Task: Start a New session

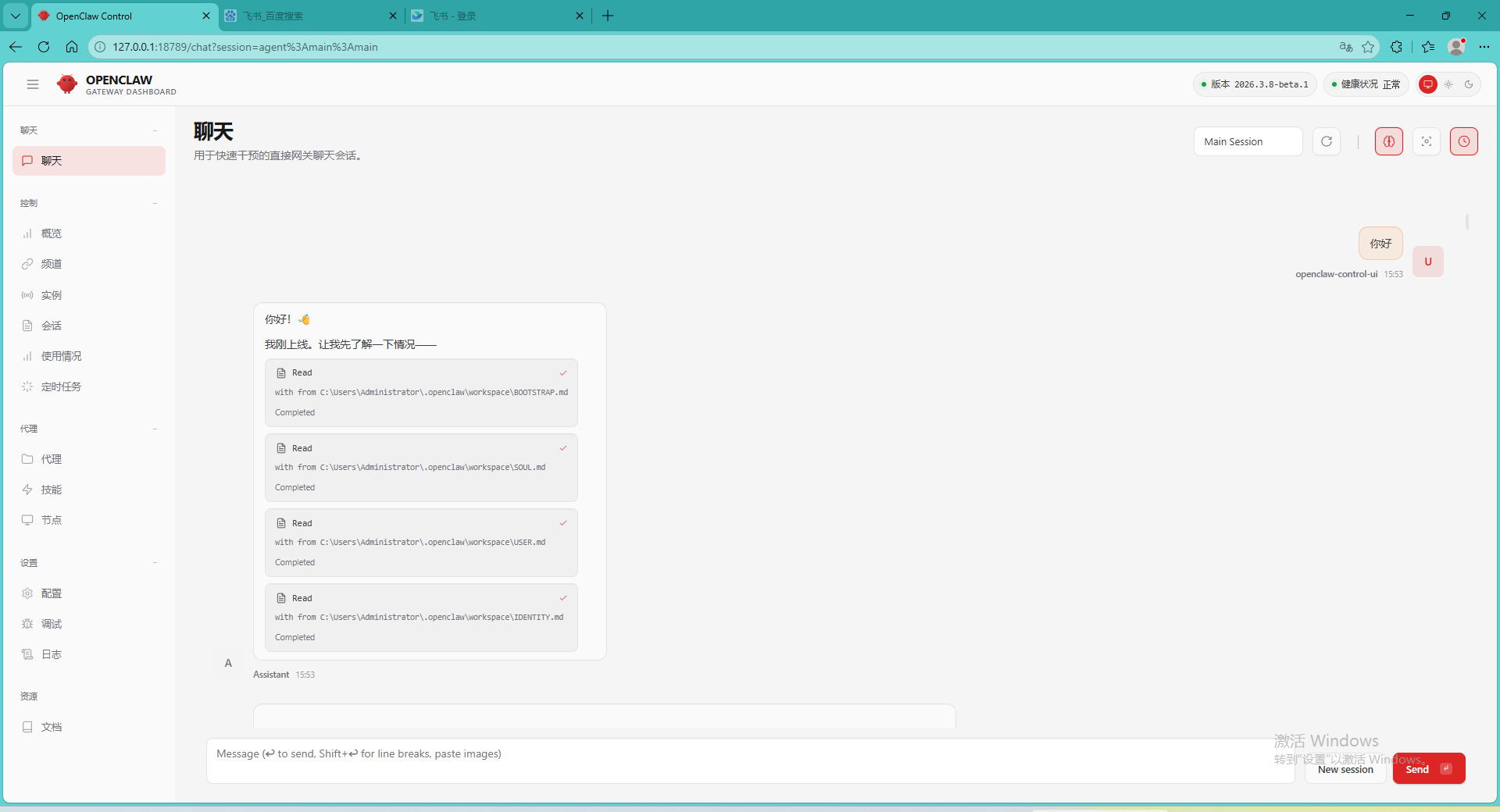Action: [1345, 769]
